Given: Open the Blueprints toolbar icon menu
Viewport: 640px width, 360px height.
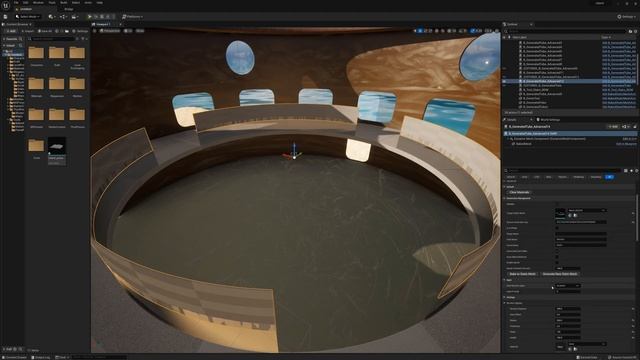Looking at the screenshot, I should (63, 17).
